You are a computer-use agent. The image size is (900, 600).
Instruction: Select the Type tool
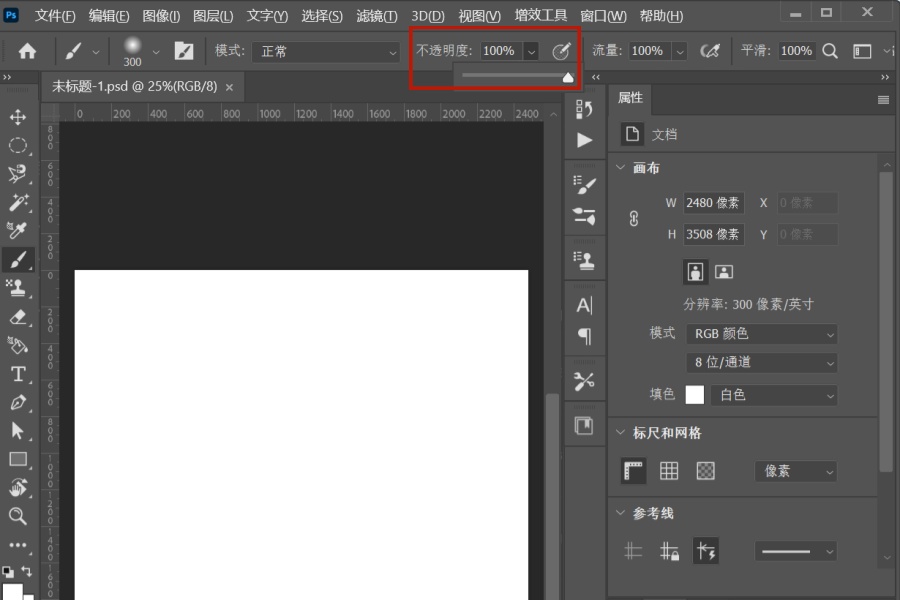tap(18, 374)
